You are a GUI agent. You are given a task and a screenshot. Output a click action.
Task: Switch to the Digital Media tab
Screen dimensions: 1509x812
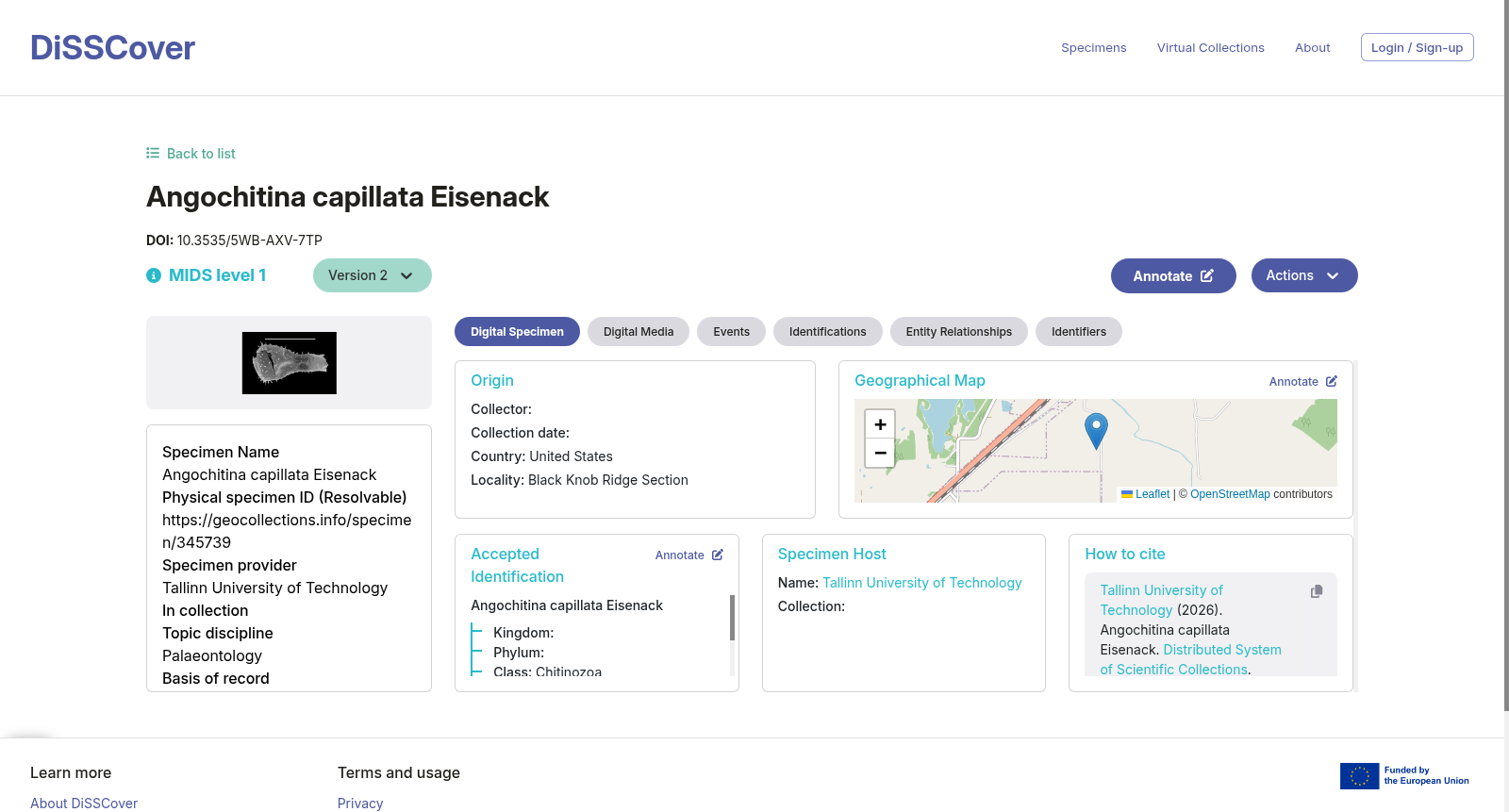tap(638, 332)
